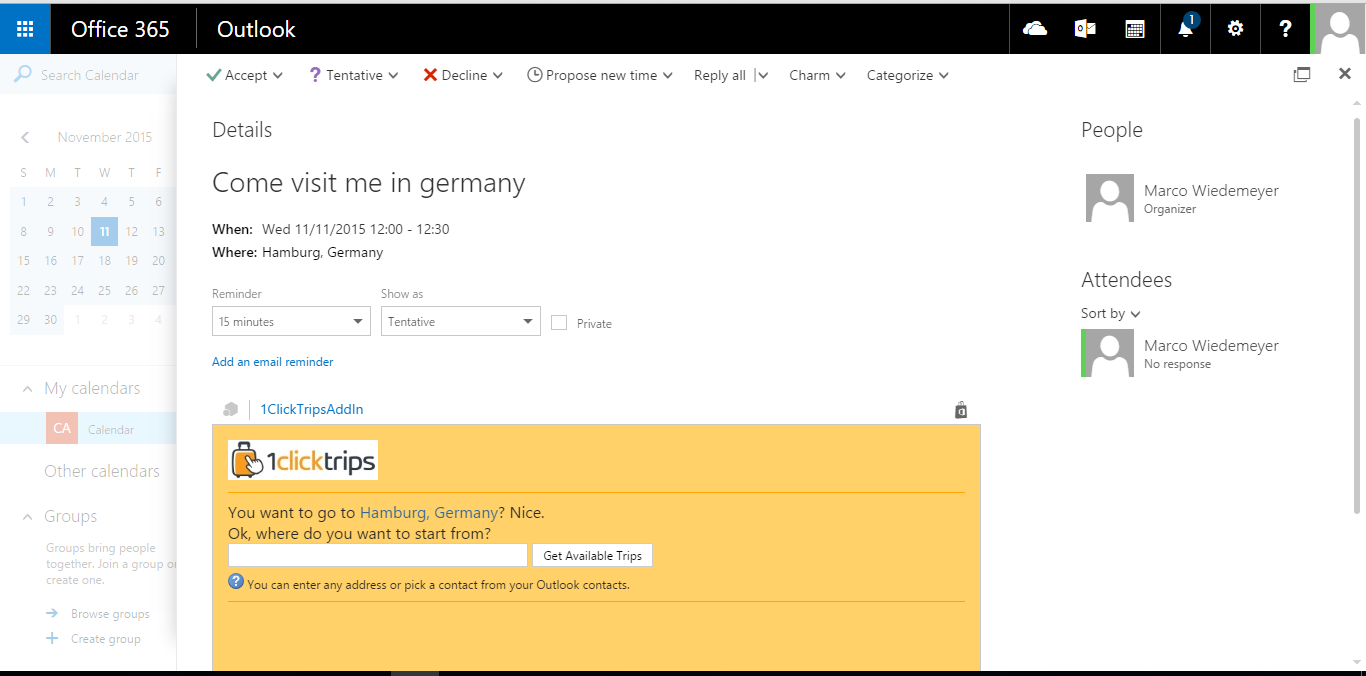Click Other calendars heading
This screenshot has width=1366, height=676.
click(102, 471)
